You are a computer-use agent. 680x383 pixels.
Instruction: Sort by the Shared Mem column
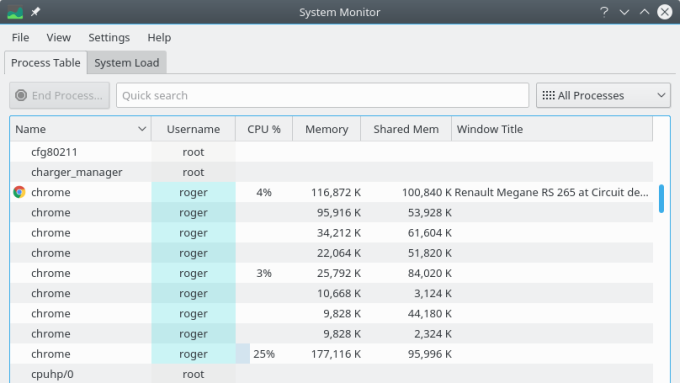pyautogui.click(x=406, y=129)
